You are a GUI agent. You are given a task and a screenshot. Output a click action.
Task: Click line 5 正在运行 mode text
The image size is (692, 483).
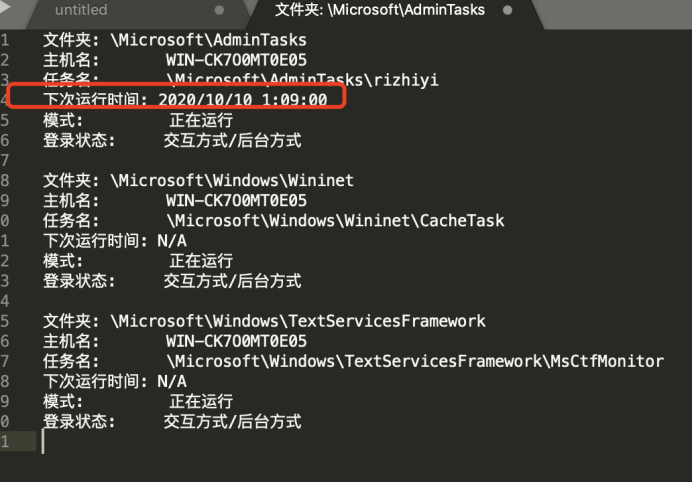pyautogui.click(x=201, y=120)
